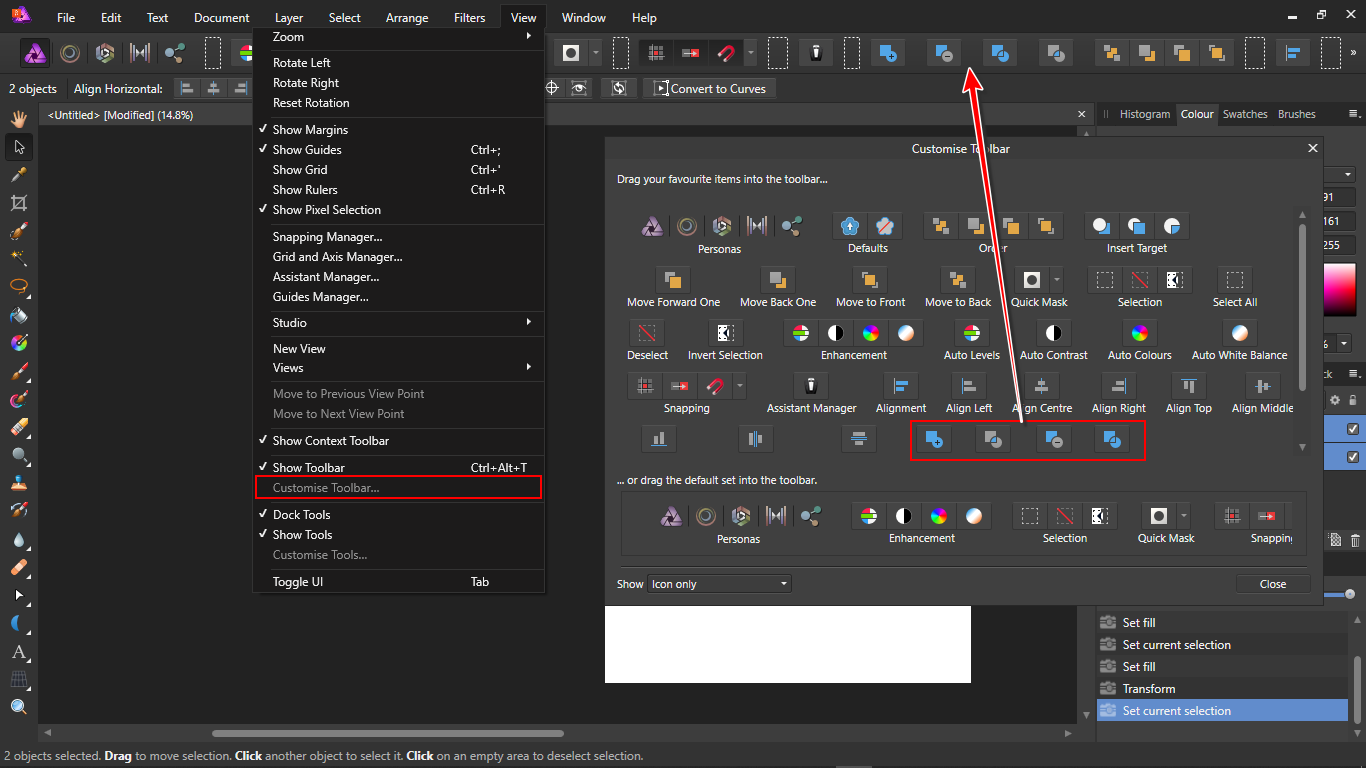1366x768 pixels.
Task: Click the magnet snapping icon in the top toolbar
Action: click(x=724, y=53)
